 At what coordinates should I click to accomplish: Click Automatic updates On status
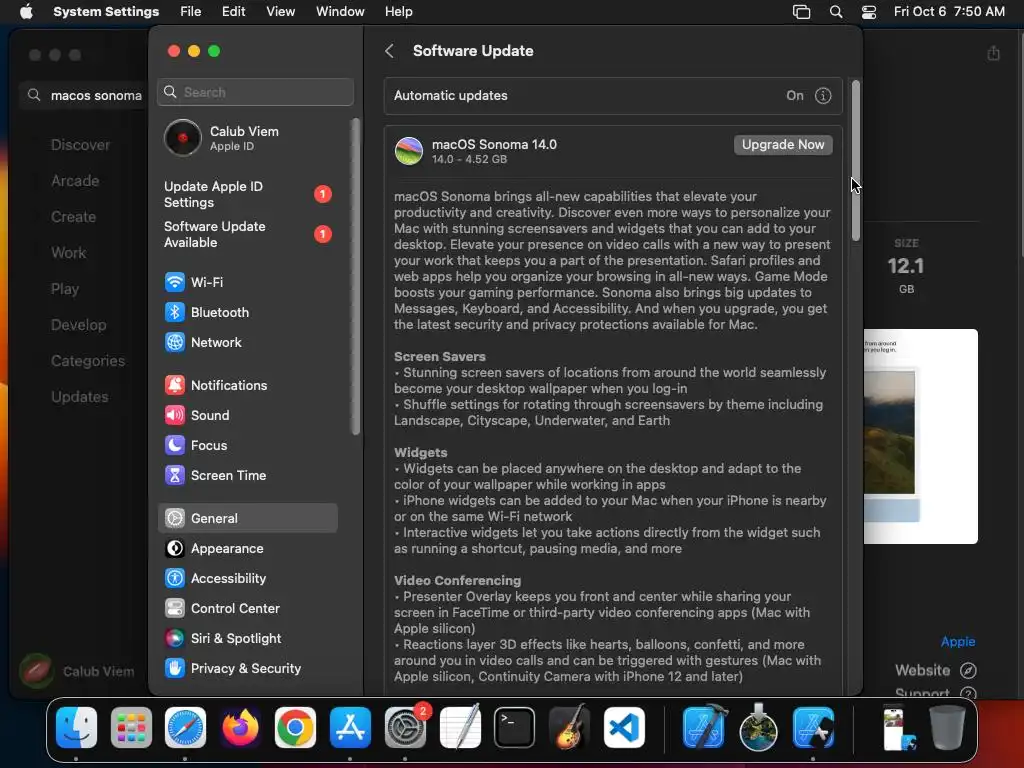point(794,96)
